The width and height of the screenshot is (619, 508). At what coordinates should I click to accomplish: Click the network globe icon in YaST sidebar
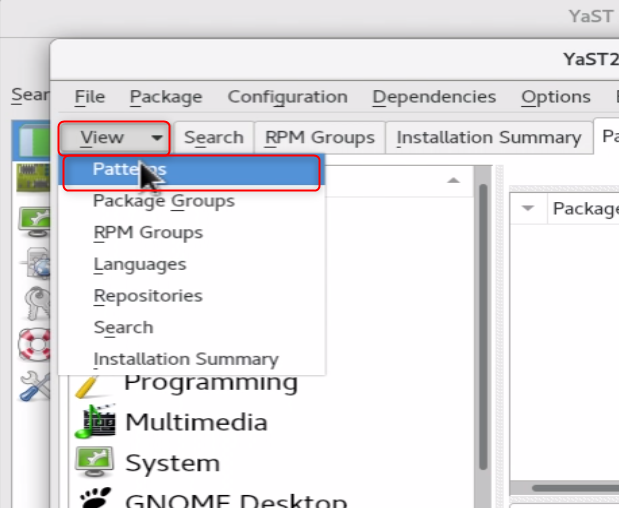pyautogui.click(x=37, y=263)
